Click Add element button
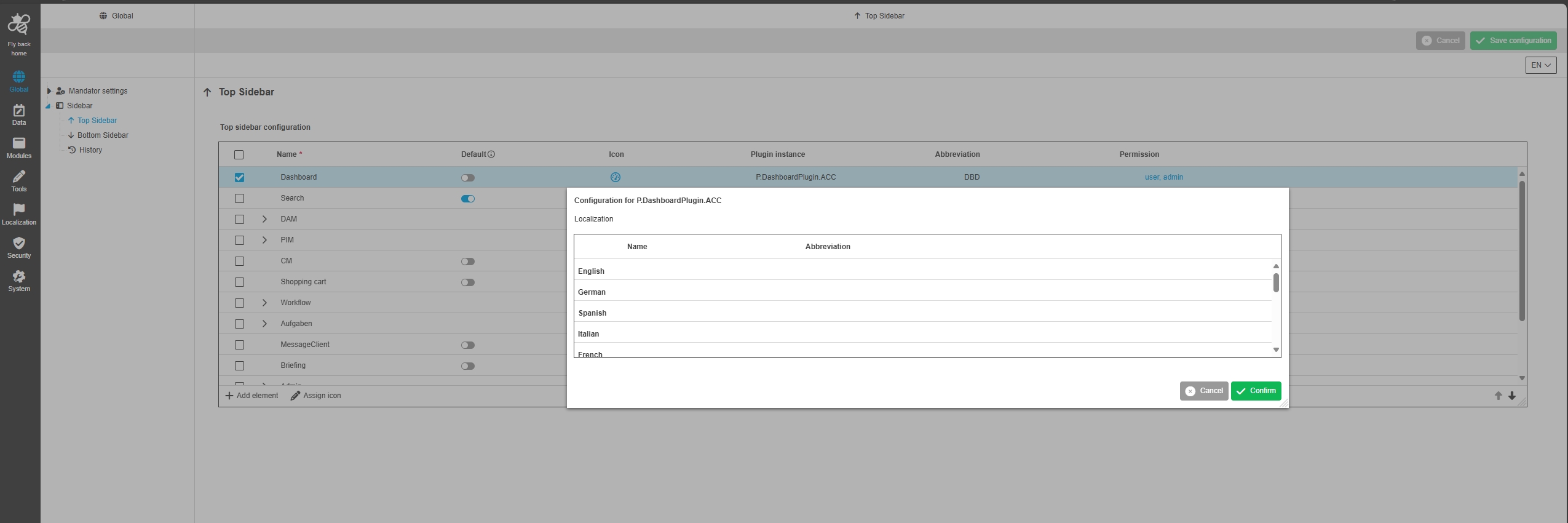This screenshot has width=1568, height=523. pyautogui.click(x=251, y=396)
